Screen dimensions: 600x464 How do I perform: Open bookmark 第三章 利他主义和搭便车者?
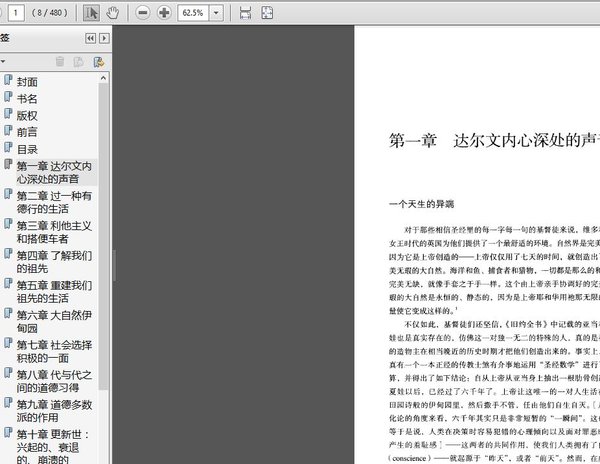tap(54, 232)
